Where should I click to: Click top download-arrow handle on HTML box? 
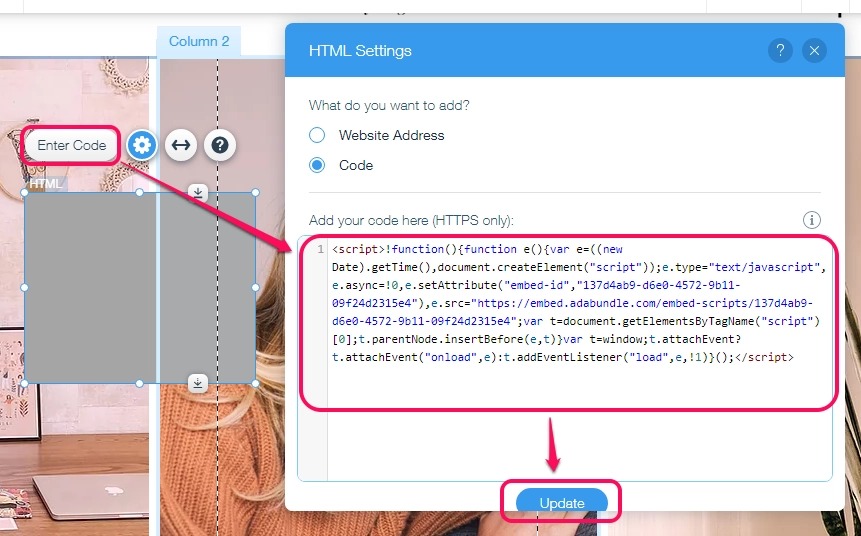[198, 192]
